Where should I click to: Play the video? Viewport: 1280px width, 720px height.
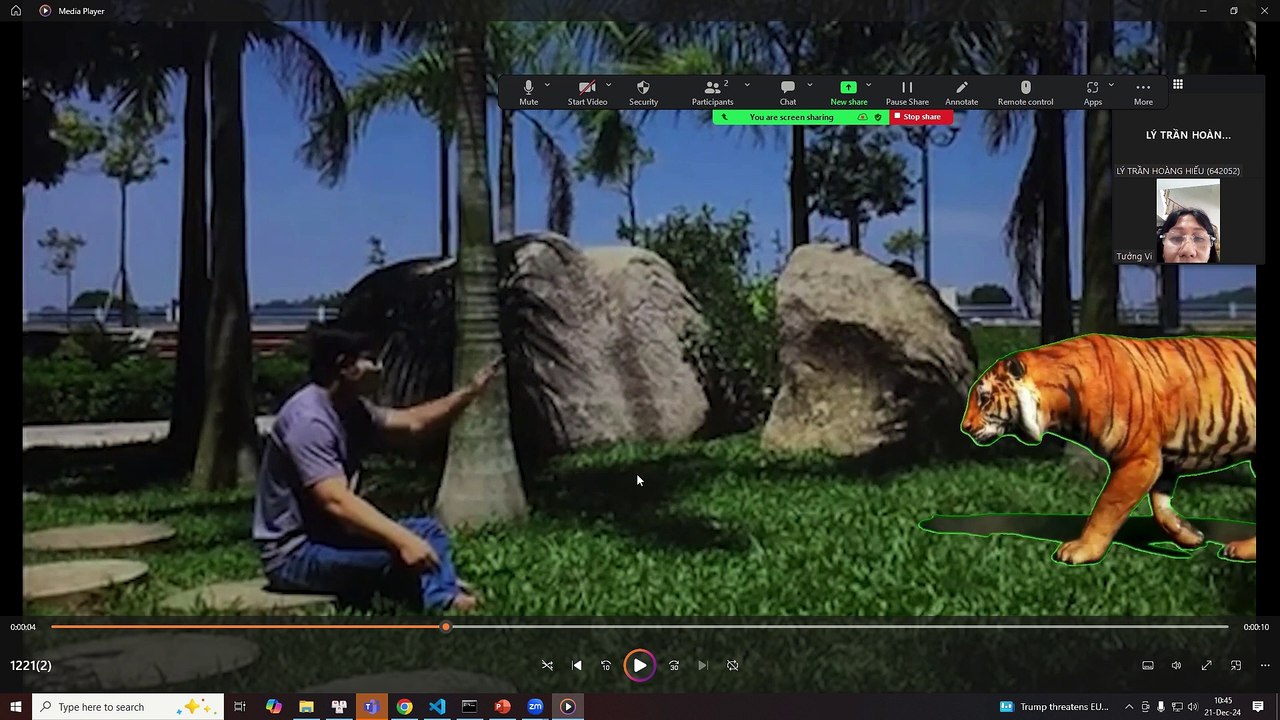point(640,665)
